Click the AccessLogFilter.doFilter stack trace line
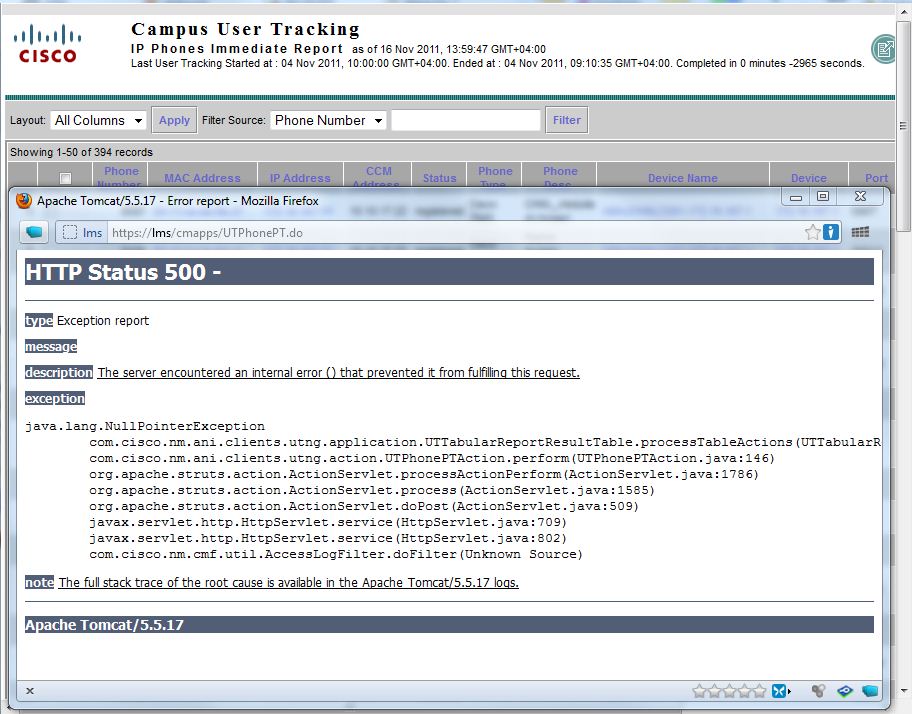 (x=336, y=554)
